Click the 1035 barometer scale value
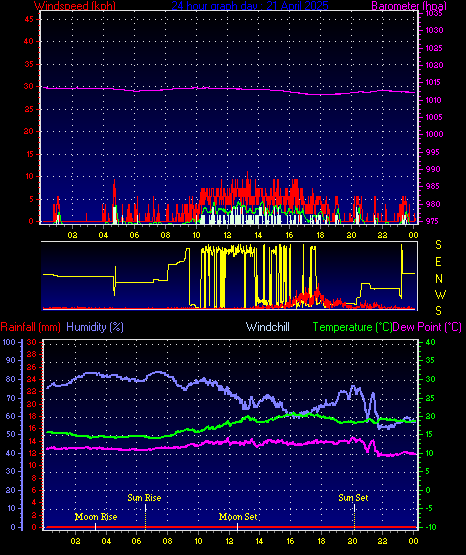The height and width of the screenshot is (555, 466). 434,13
